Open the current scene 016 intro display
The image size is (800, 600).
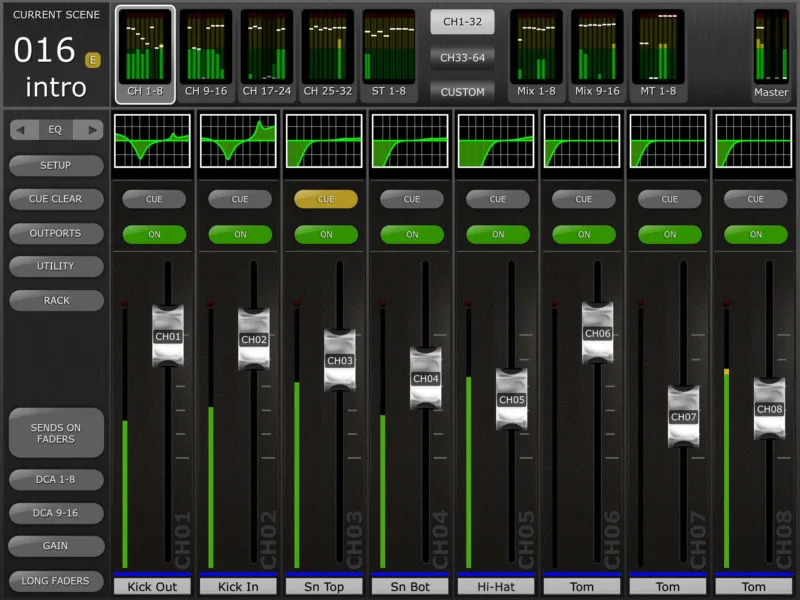click(x=56, y=55)
